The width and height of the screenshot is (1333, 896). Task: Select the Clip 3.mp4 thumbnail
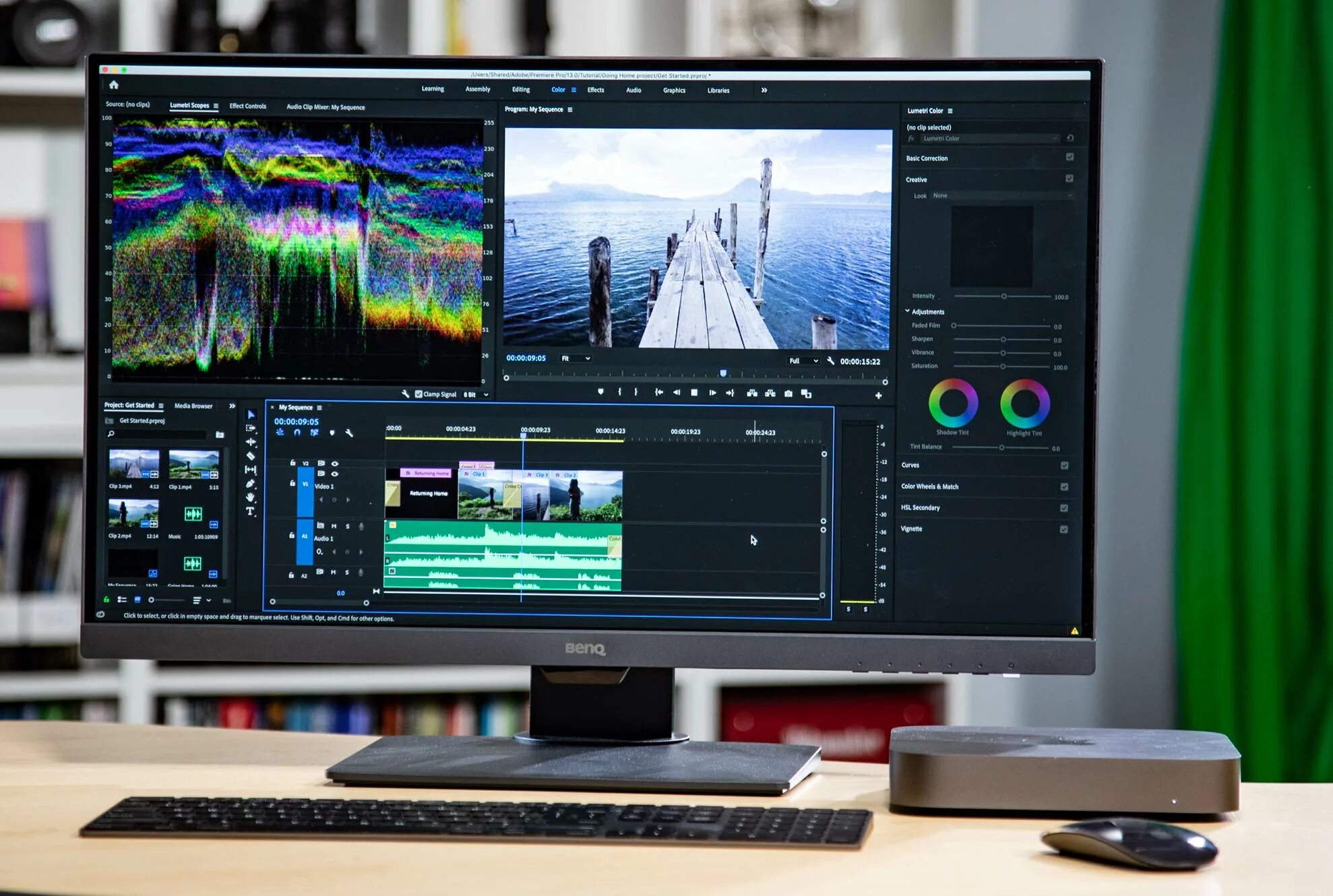click(x=134, y=464)
